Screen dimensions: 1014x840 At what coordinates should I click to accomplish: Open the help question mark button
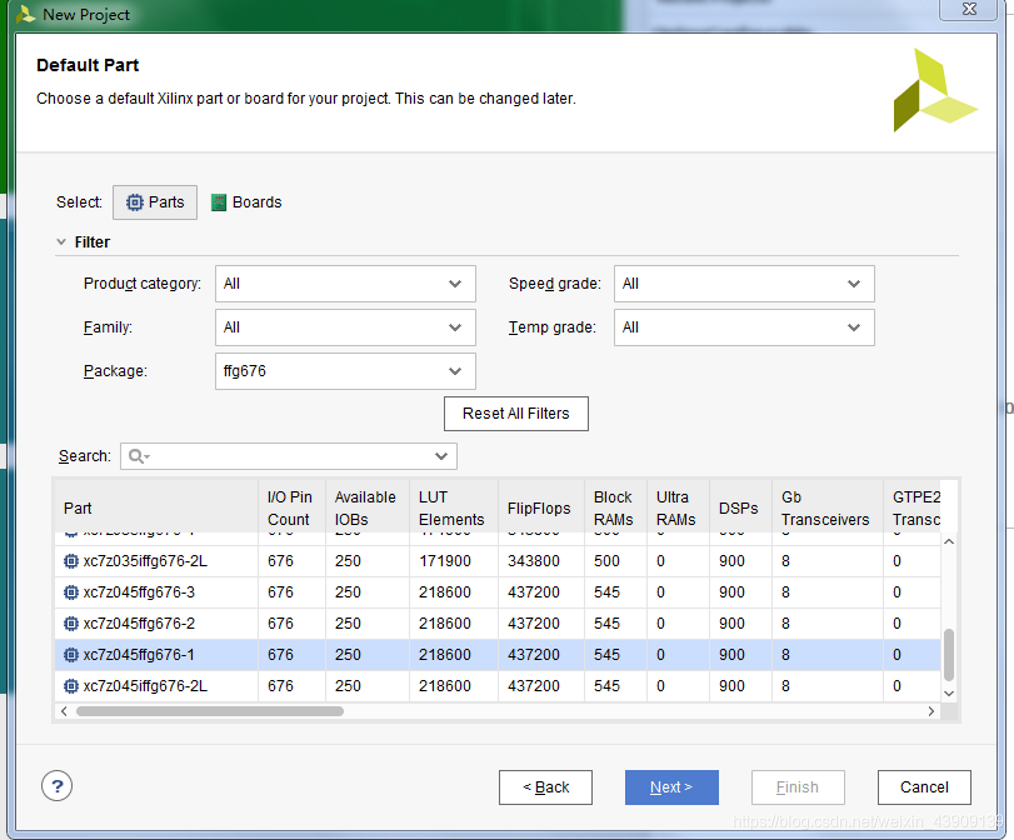pyautogui.click(x=57, y=786)
